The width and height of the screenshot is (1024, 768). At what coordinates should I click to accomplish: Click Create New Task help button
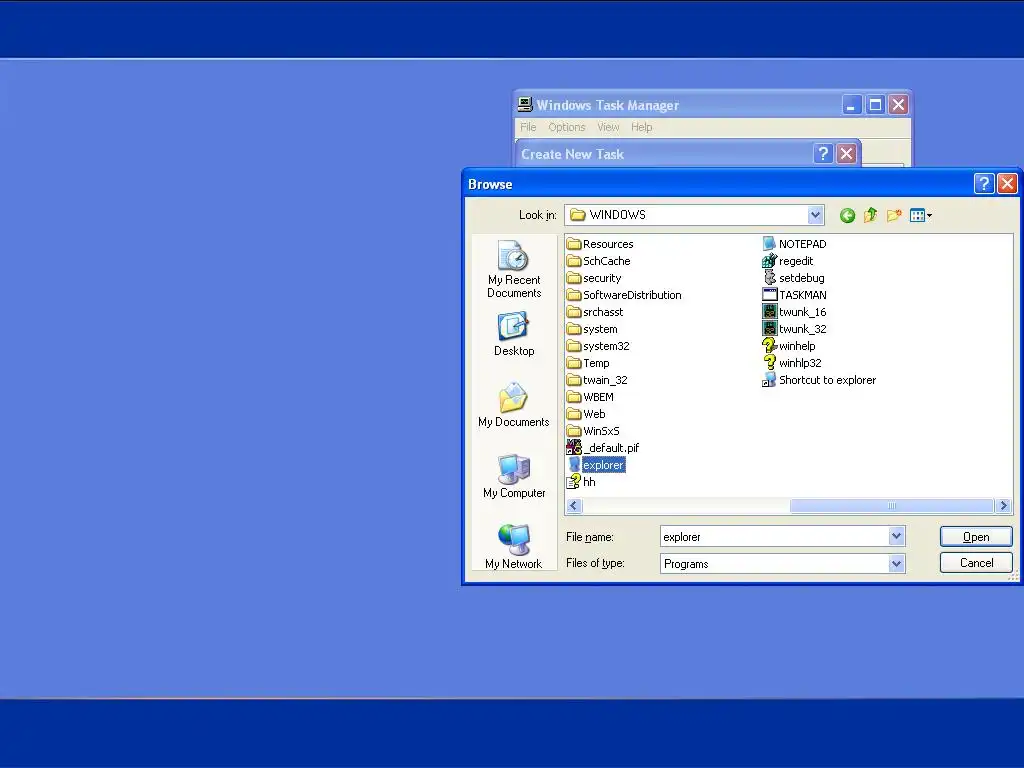pos(823,153)
